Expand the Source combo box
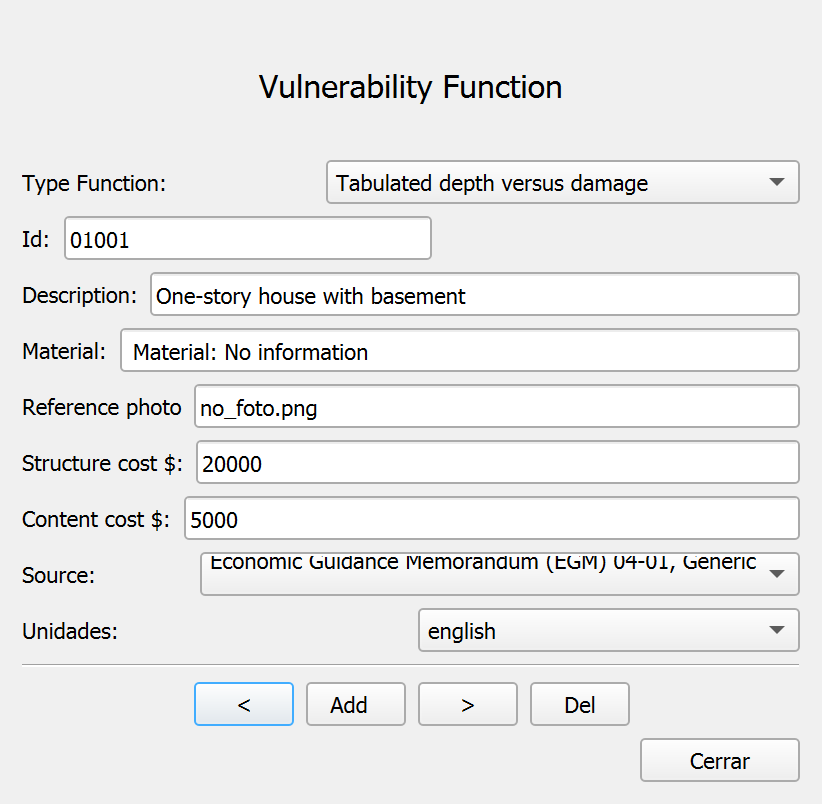Image resolution: width=822 pixels, height=804 pixels. [500, 574]
